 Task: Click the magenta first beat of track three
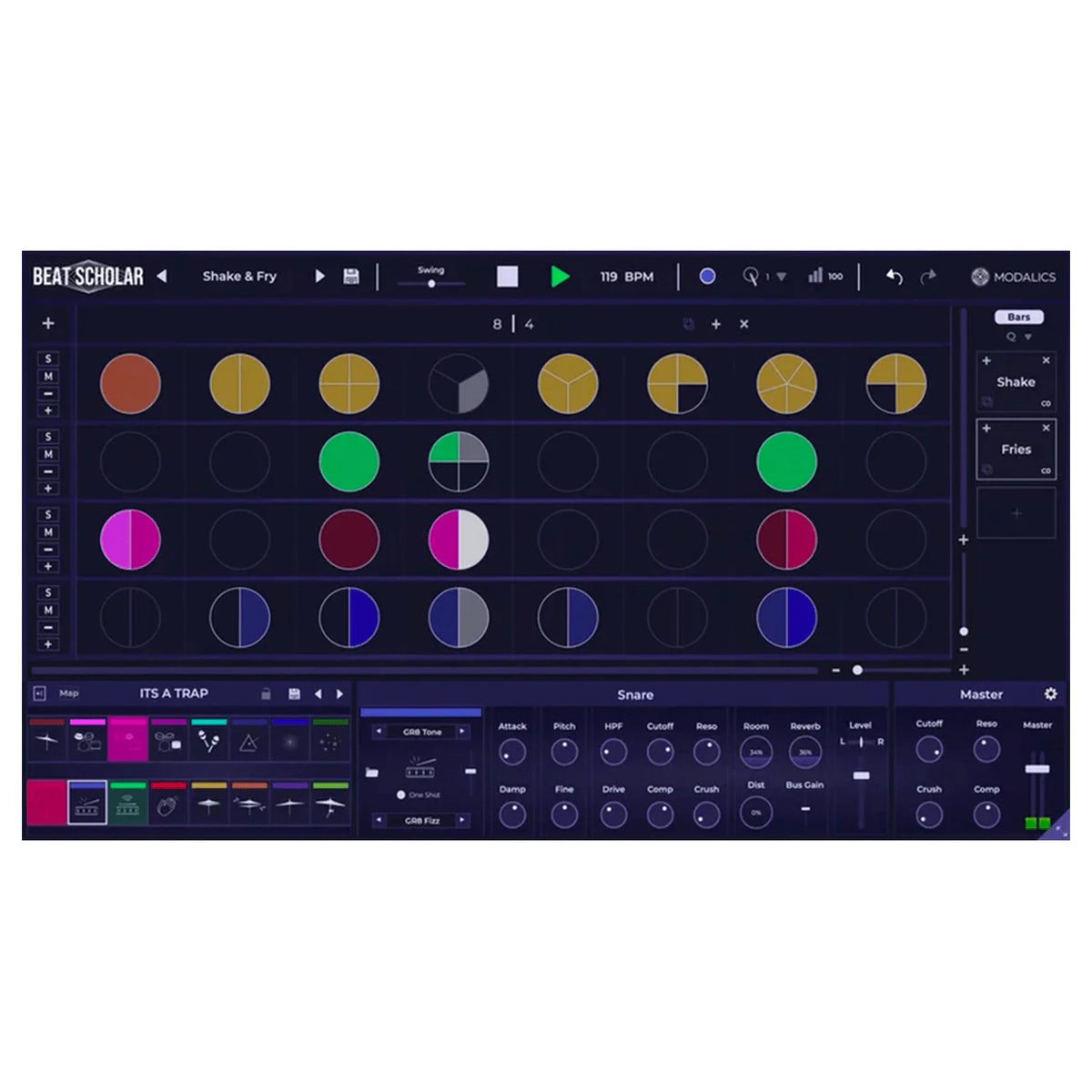[130, 540]
